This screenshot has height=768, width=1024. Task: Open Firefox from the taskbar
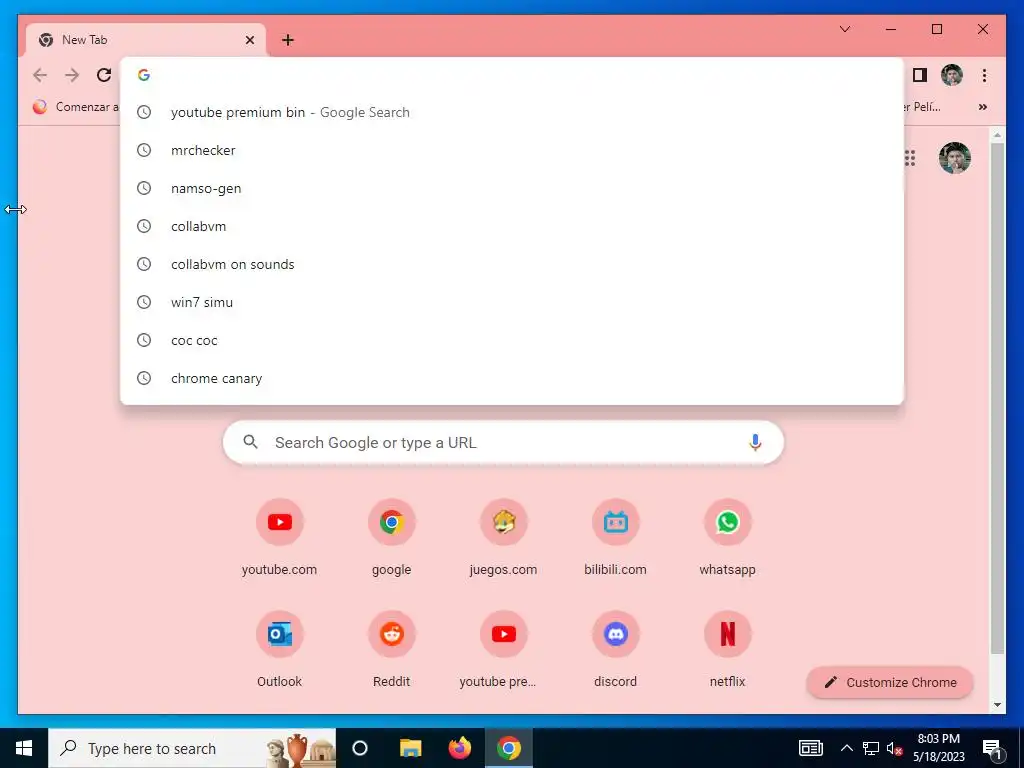460,748
